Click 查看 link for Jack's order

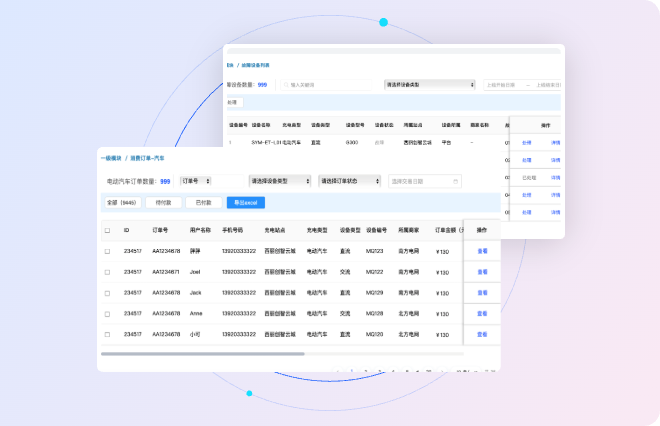click(482, 292)
